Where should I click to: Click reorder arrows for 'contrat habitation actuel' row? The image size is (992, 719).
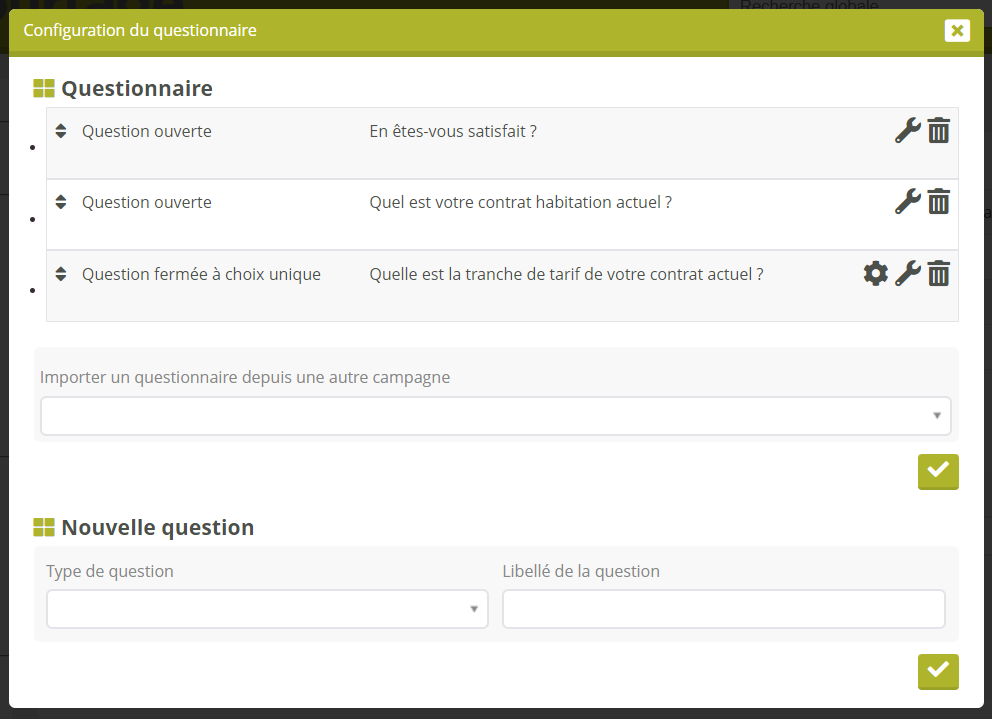click(x=61, y=202)
